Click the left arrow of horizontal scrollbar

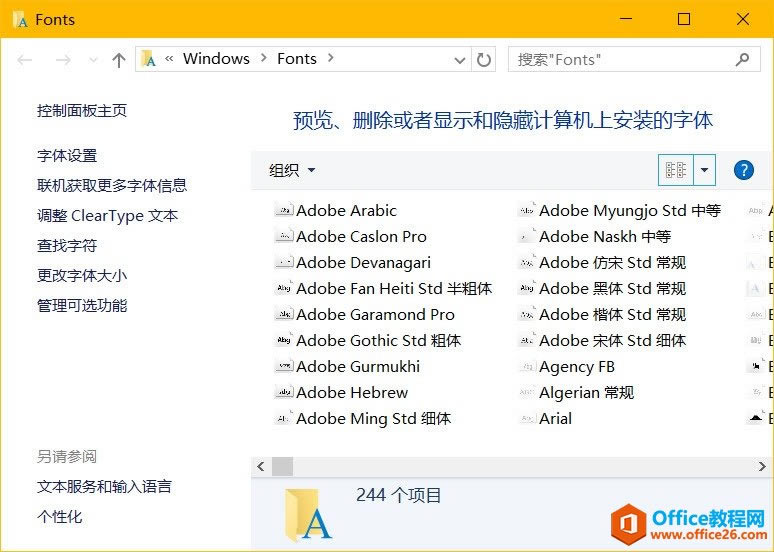[x=261, y=466]
